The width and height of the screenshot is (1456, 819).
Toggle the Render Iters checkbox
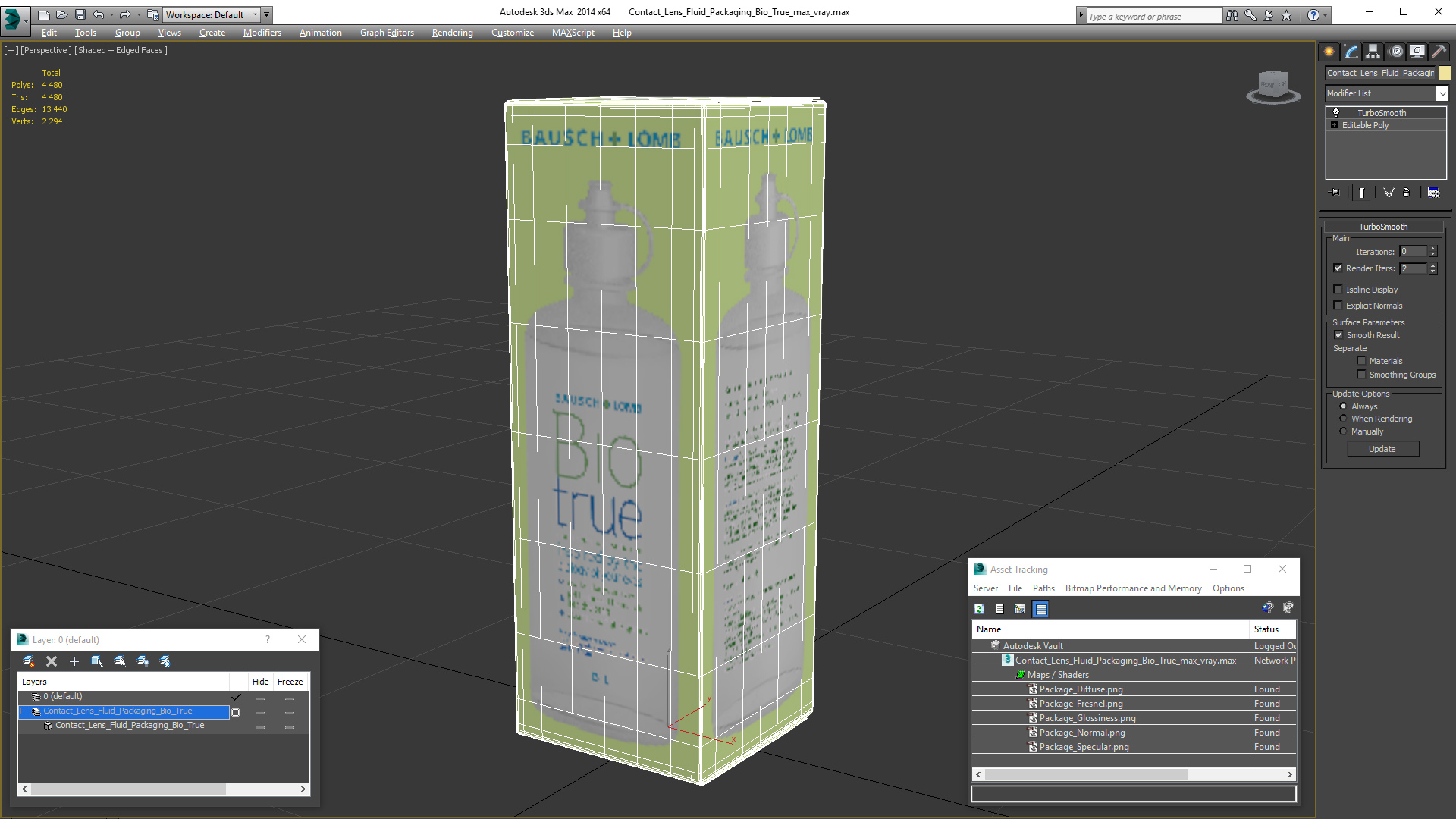pyautogui.click(x=1338, y=268)
